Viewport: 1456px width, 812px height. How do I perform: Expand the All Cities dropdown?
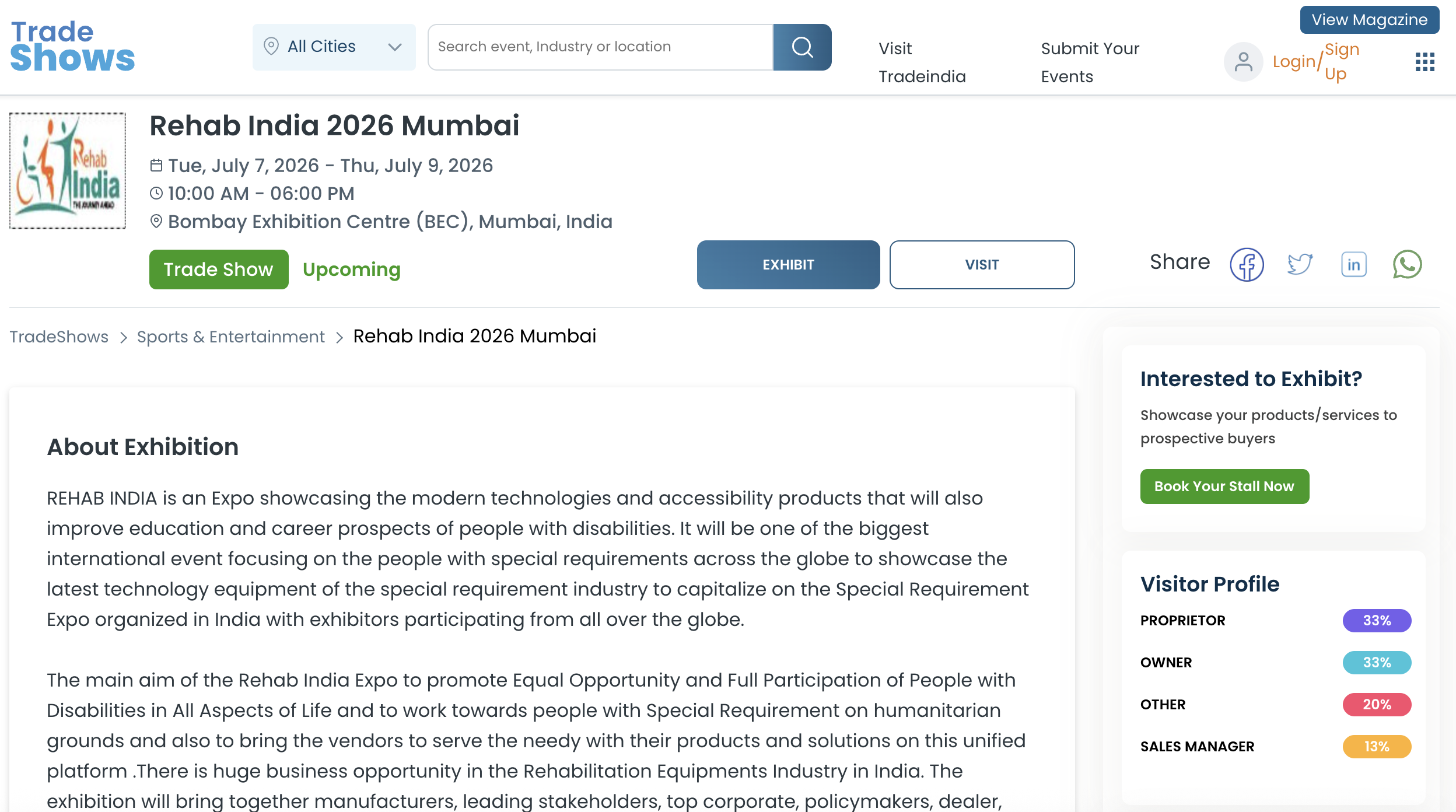point(334,47)
